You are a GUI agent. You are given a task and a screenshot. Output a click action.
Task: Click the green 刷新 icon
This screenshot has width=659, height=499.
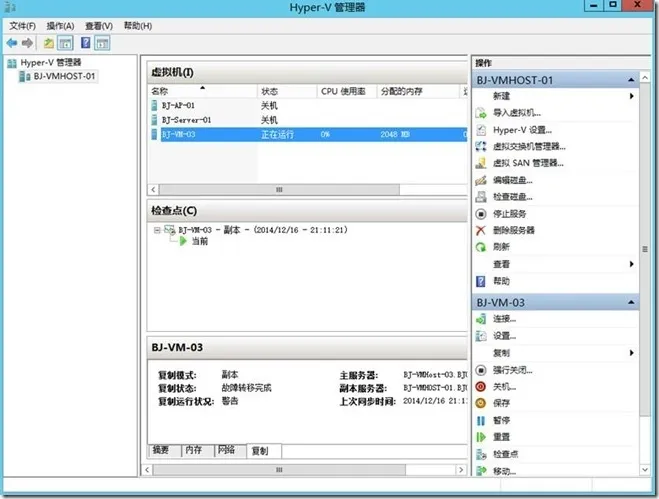481,247
